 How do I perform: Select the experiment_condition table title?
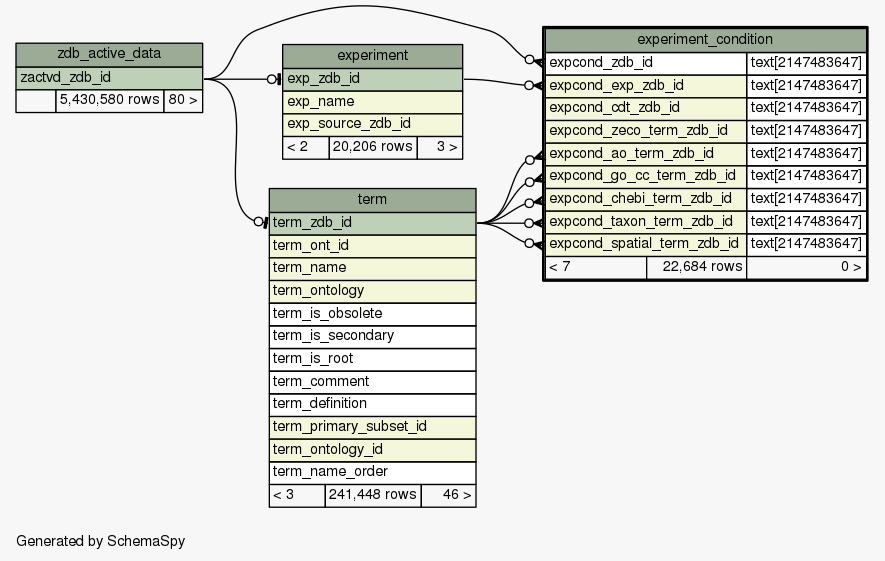click(704, 40)
